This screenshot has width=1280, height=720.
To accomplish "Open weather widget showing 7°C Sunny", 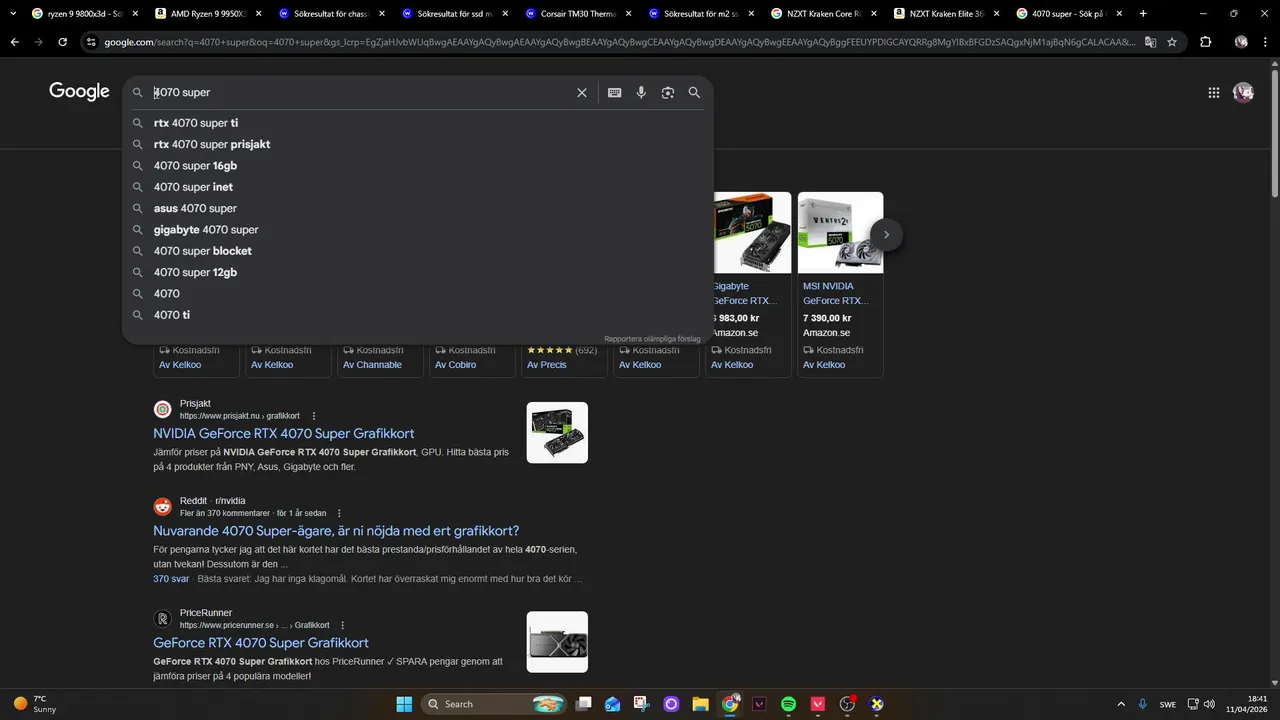I will click(x=36, y=704).
